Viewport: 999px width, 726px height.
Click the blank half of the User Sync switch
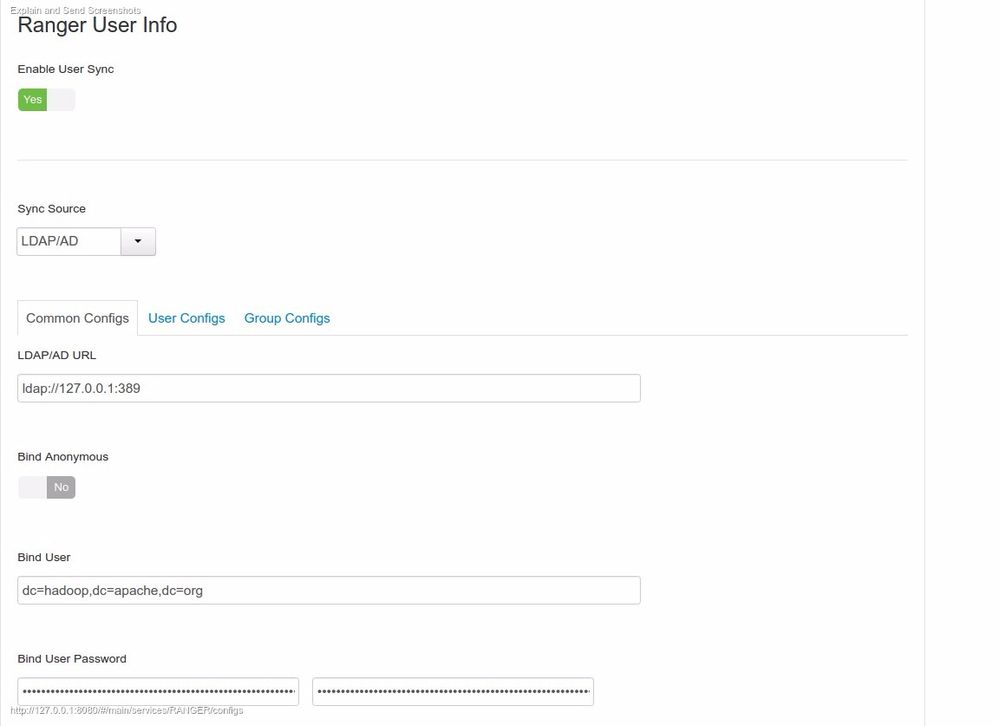[x=61, y=100]
